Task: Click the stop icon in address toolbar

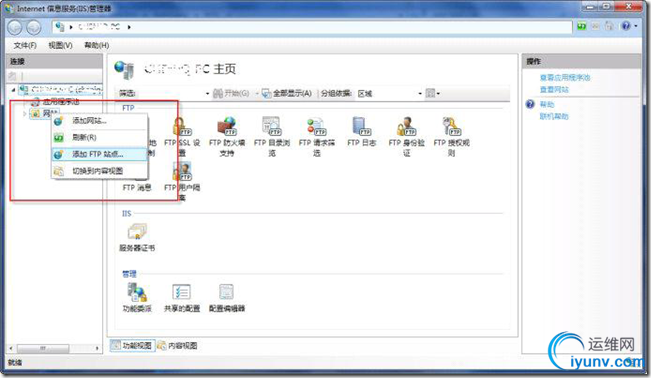Action: (595, 26)
